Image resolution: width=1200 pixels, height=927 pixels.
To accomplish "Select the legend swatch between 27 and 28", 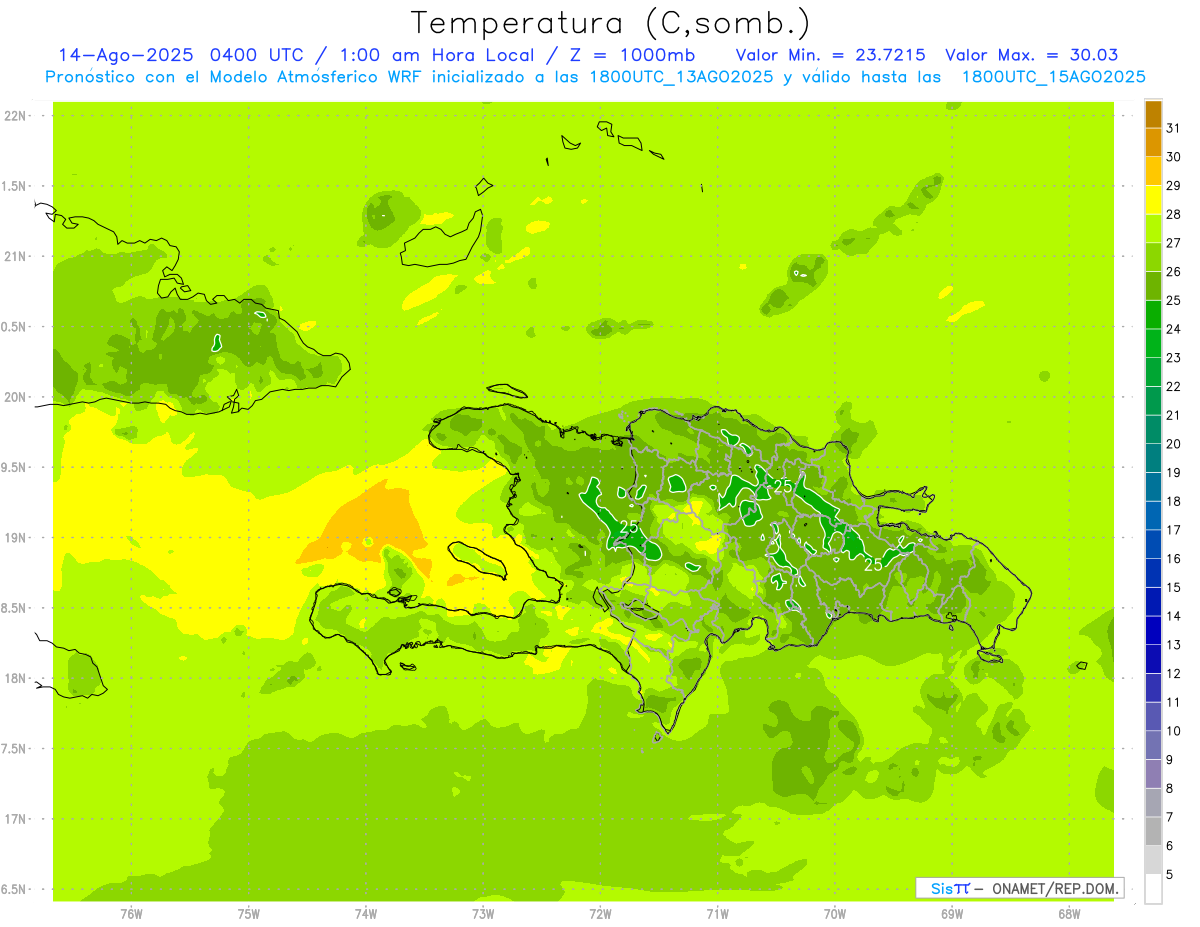I will [1153, 229].
